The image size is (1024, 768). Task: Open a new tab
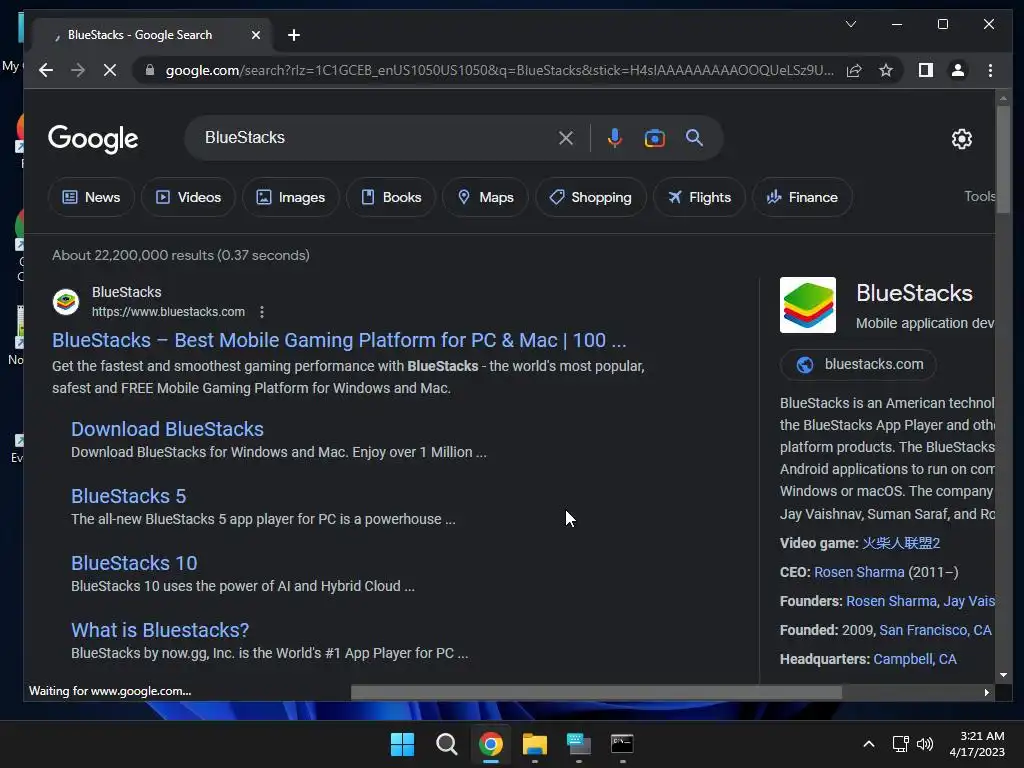294,35
